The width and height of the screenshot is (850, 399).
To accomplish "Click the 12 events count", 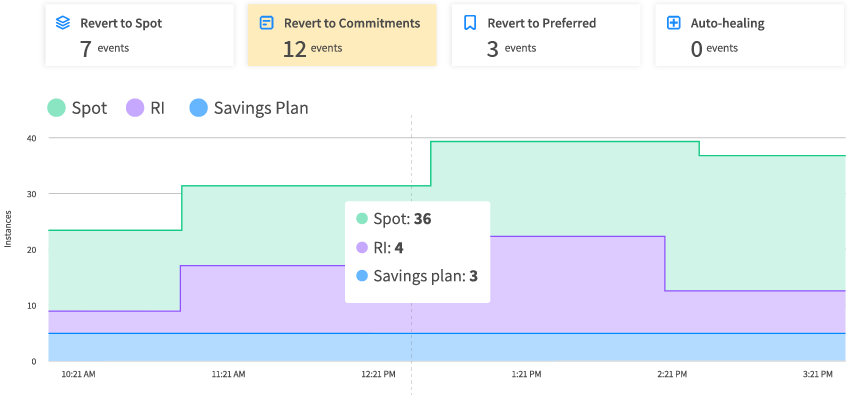I will click(x=313, y=48).
